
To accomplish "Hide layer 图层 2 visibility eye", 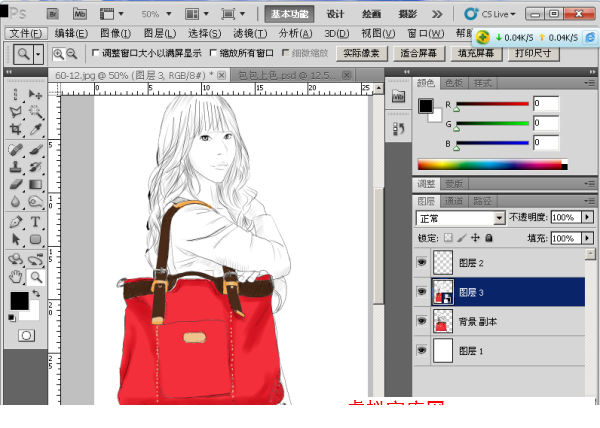I will (x=422, y=262).
